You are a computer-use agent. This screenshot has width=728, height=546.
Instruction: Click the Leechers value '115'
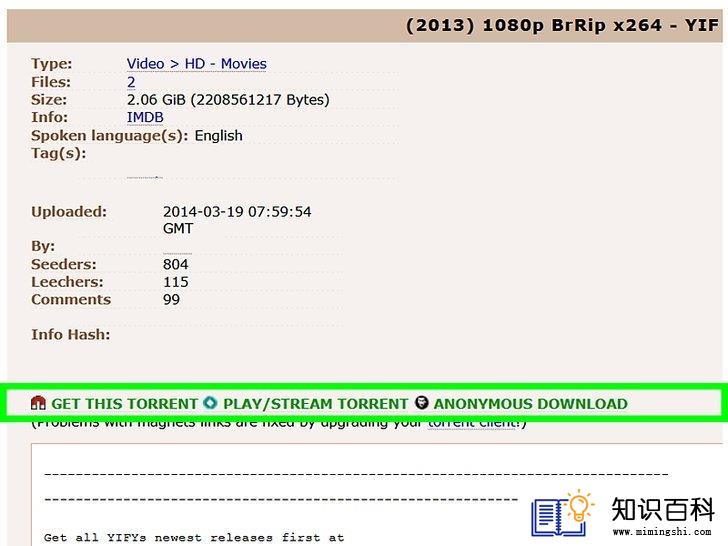coord(176,282)
